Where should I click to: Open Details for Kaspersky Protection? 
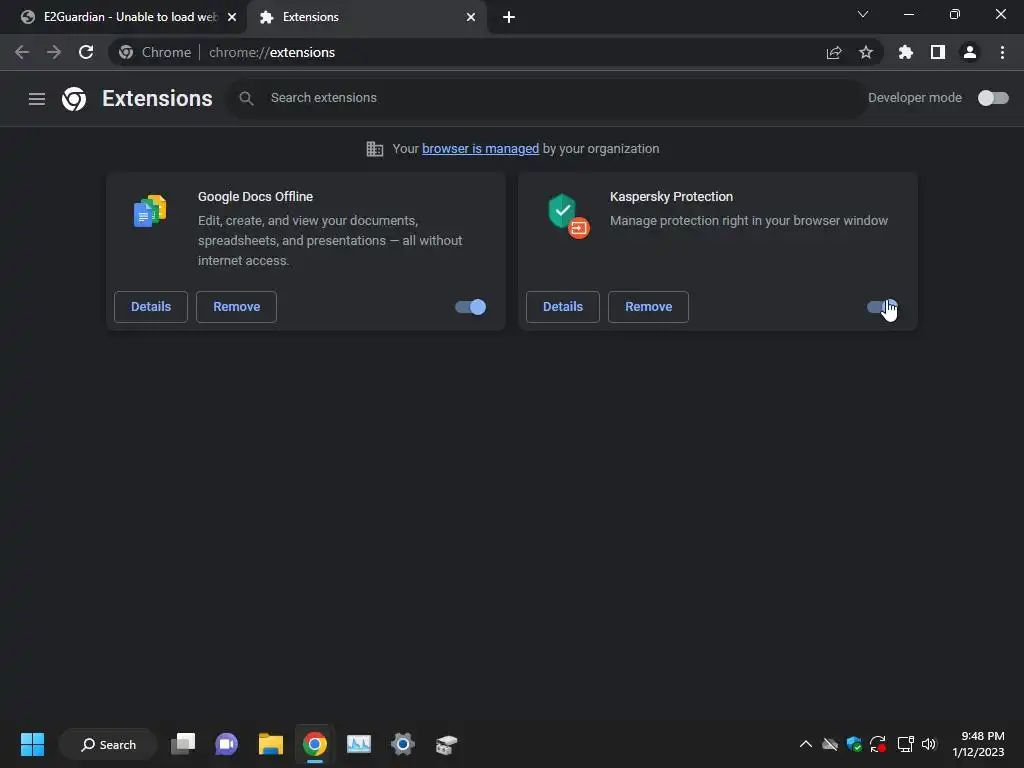(x=563, y=307)
